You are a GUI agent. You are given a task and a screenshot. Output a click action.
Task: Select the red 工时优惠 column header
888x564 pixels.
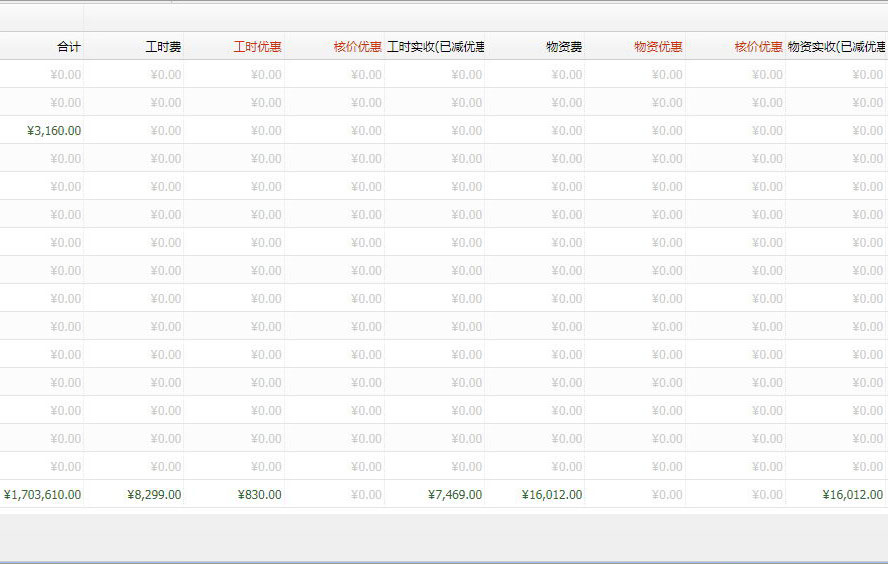tap(257, 46)
